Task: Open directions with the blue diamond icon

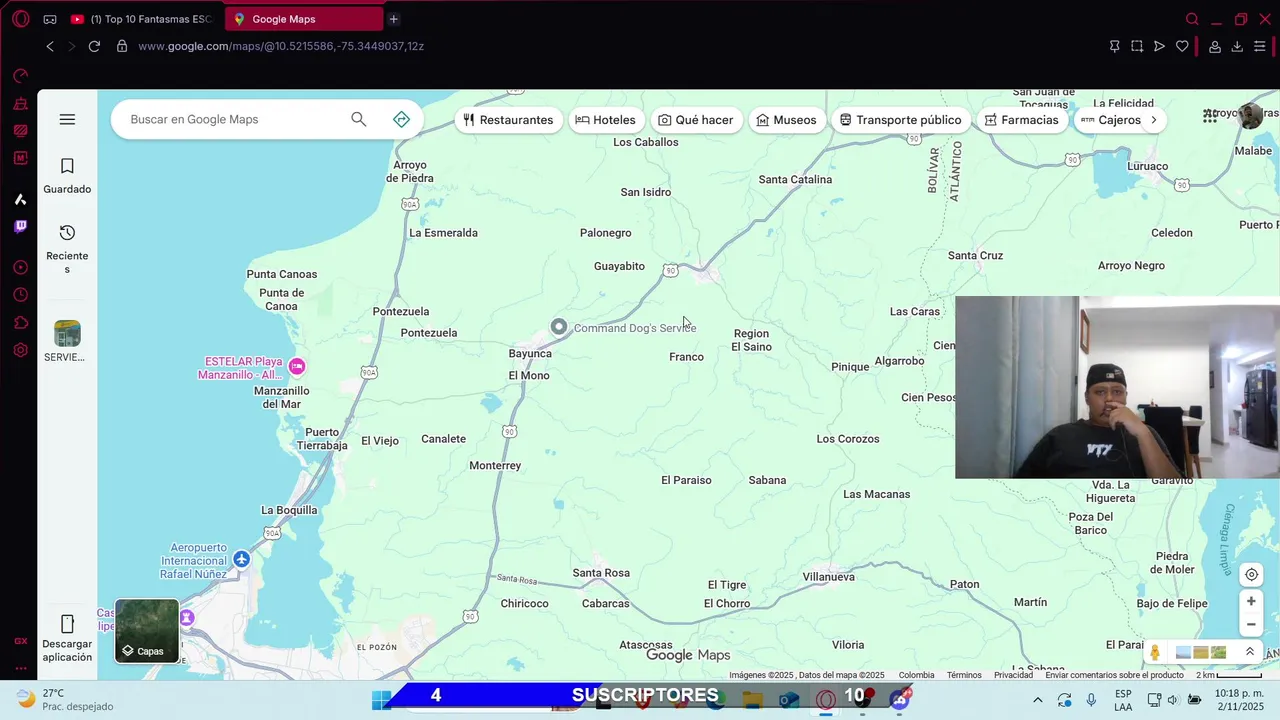Action: click(401, 119)
